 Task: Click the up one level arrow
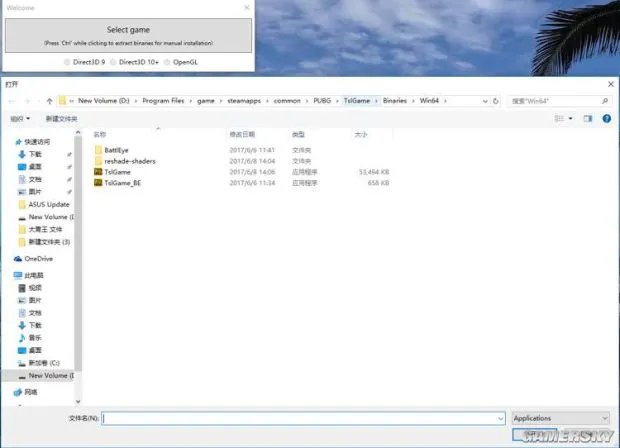[49, 101]
